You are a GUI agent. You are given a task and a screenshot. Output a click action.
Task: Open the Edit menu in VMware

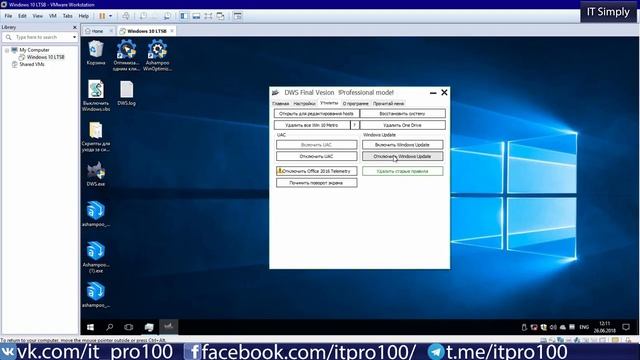22,16
